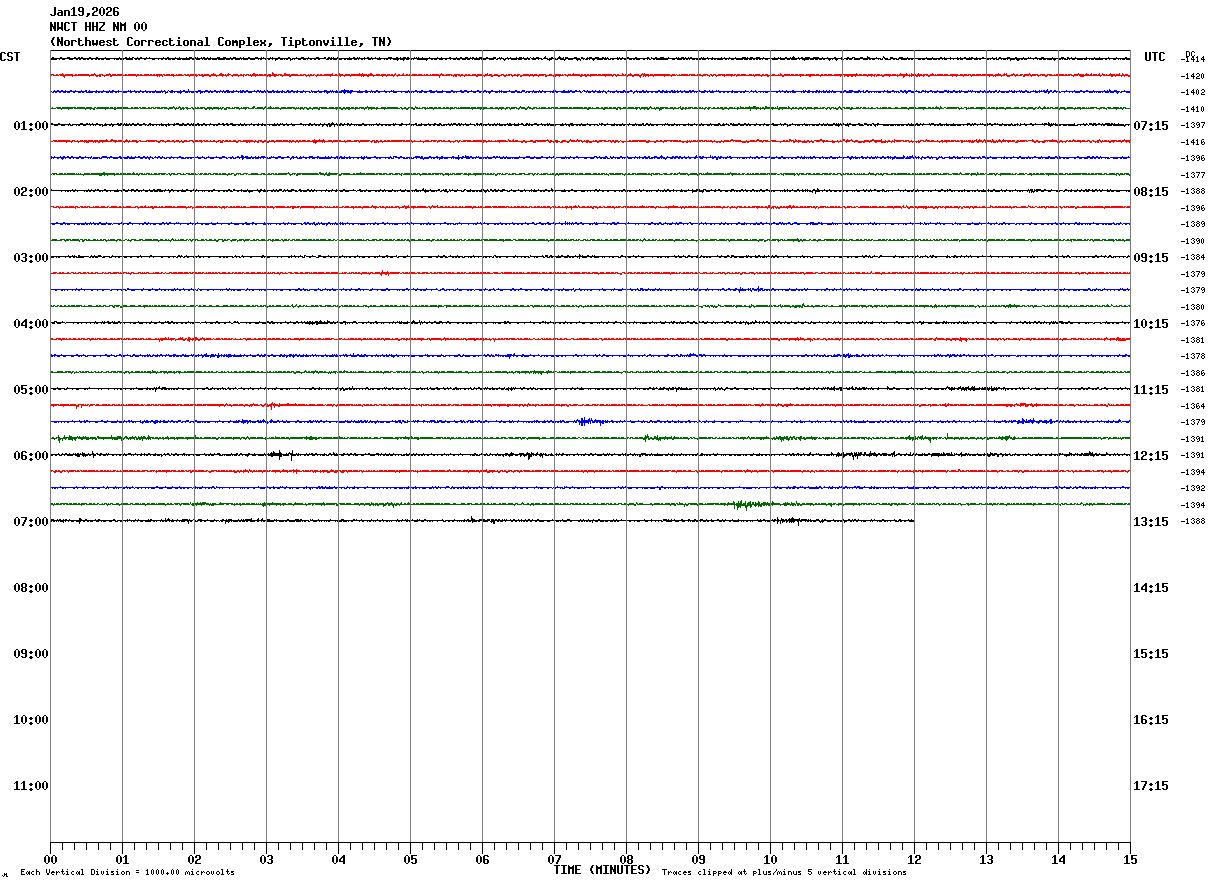Click minute axis label '04' on bottom axis
Screen dimensions: 1210x886
click(338, 860)
